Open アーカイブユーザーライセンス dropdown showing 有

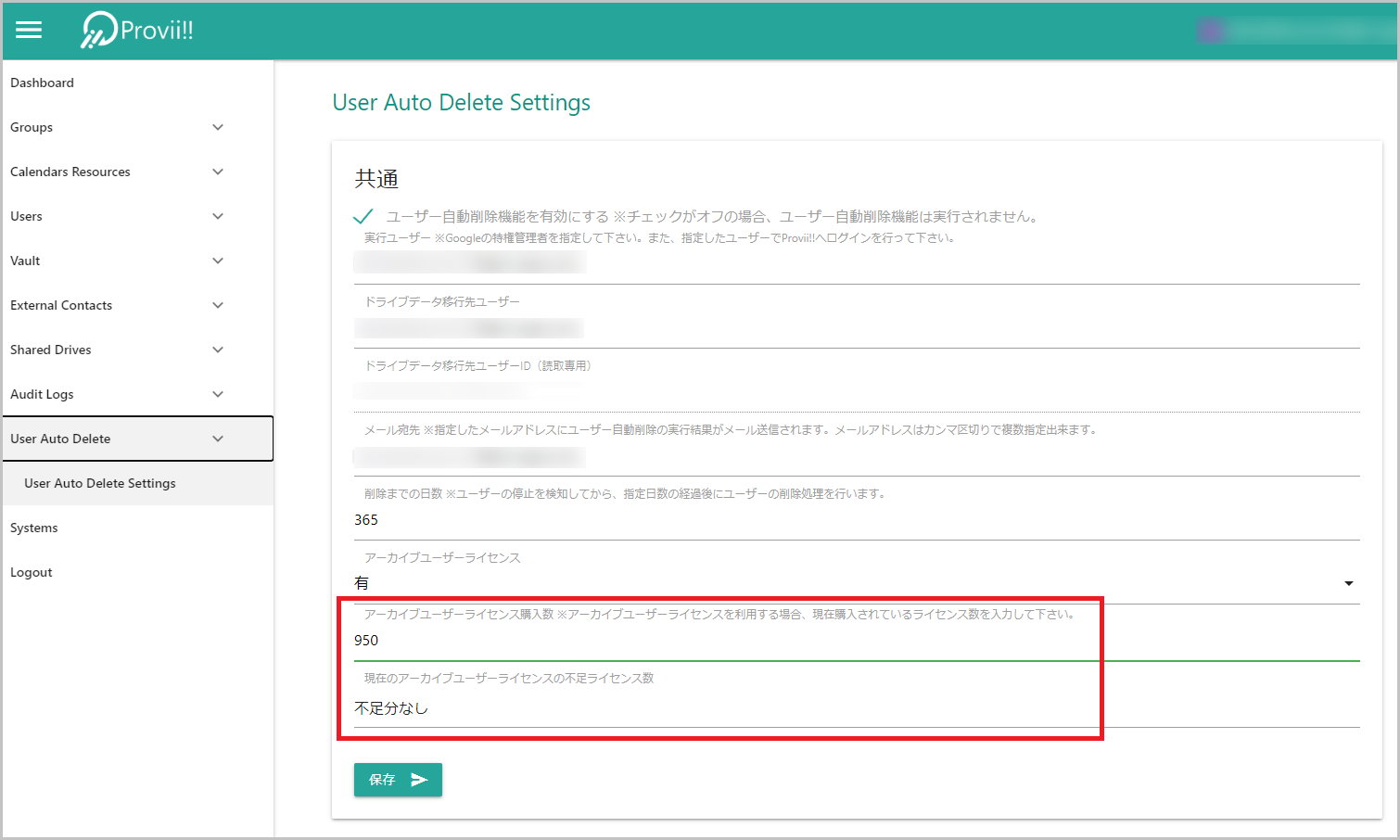tap(857, 583)
